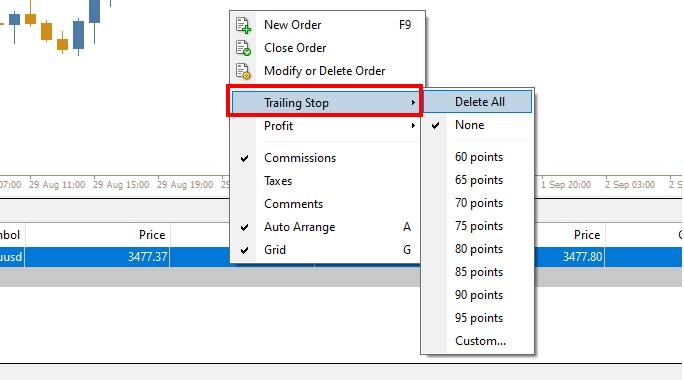Set trailing stop to 90 points
This screenshot has width=684, height=380.
click(478, 295)
